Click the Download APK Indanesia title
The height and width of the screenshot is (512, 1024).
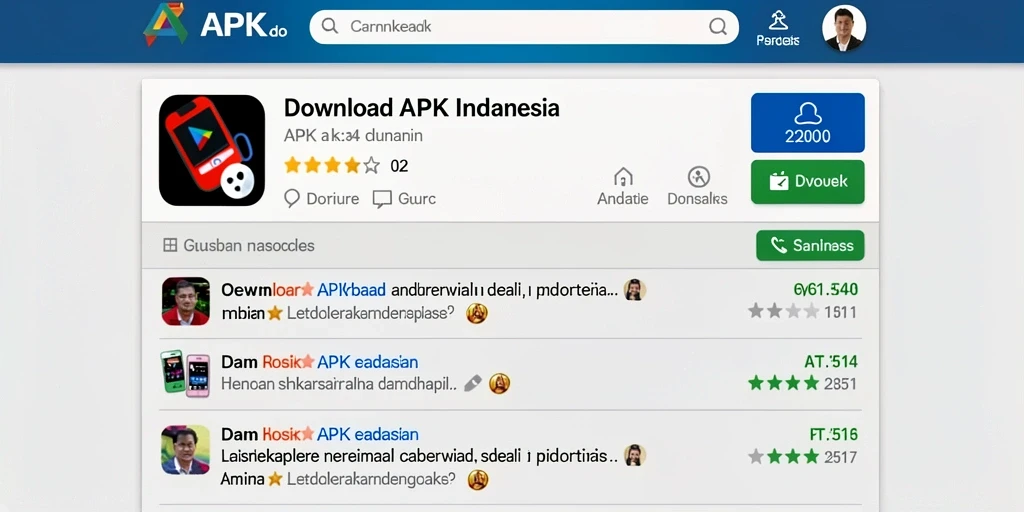point(422,108)
